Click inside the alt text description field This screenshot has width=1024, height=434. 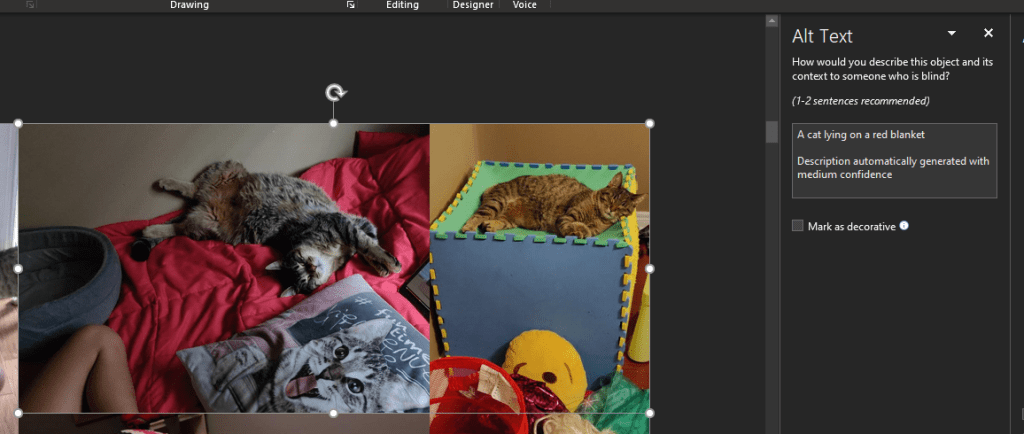(894, 161)
